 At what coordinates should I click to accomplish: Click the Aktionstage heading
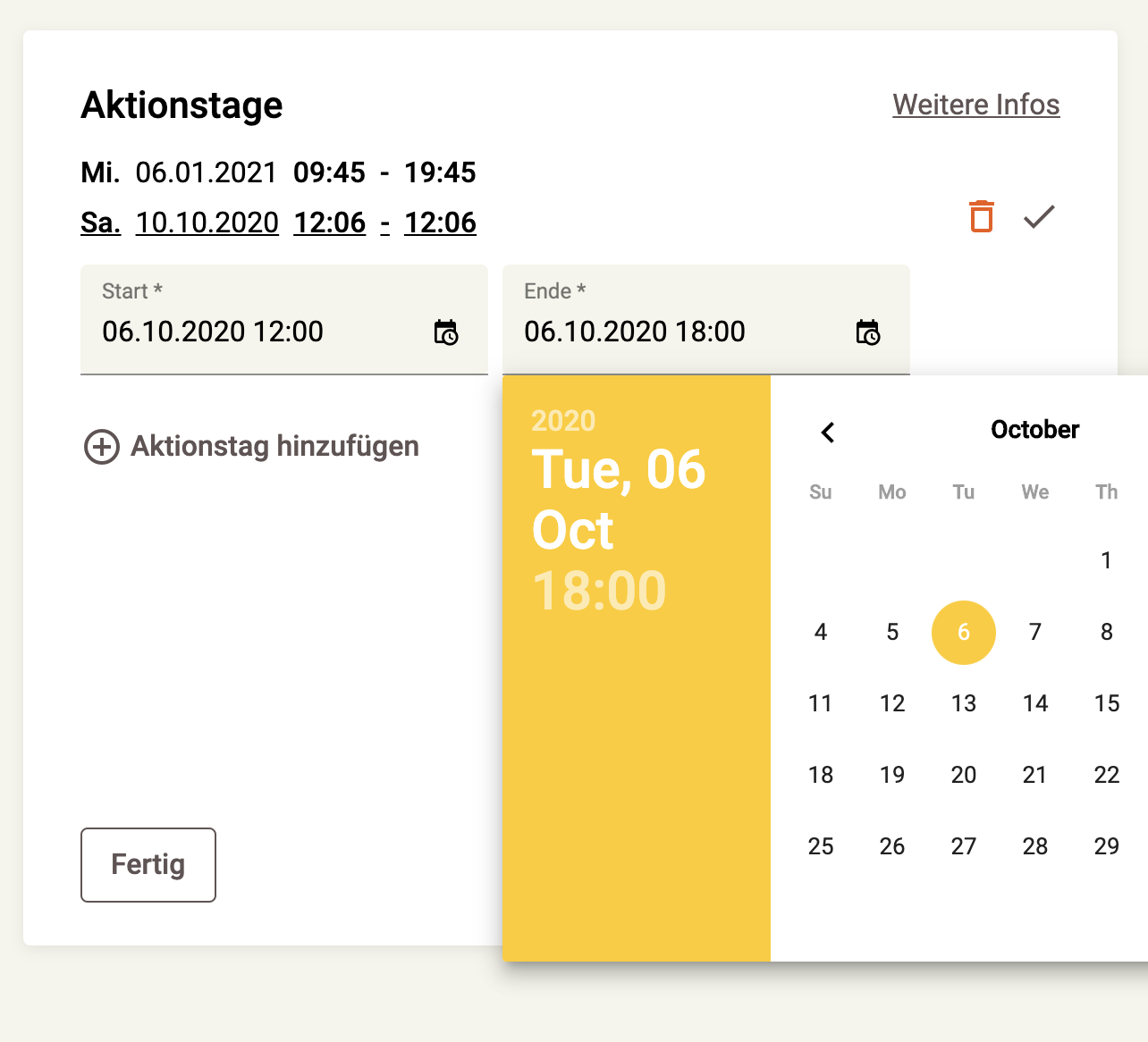(x=181, y=105)
